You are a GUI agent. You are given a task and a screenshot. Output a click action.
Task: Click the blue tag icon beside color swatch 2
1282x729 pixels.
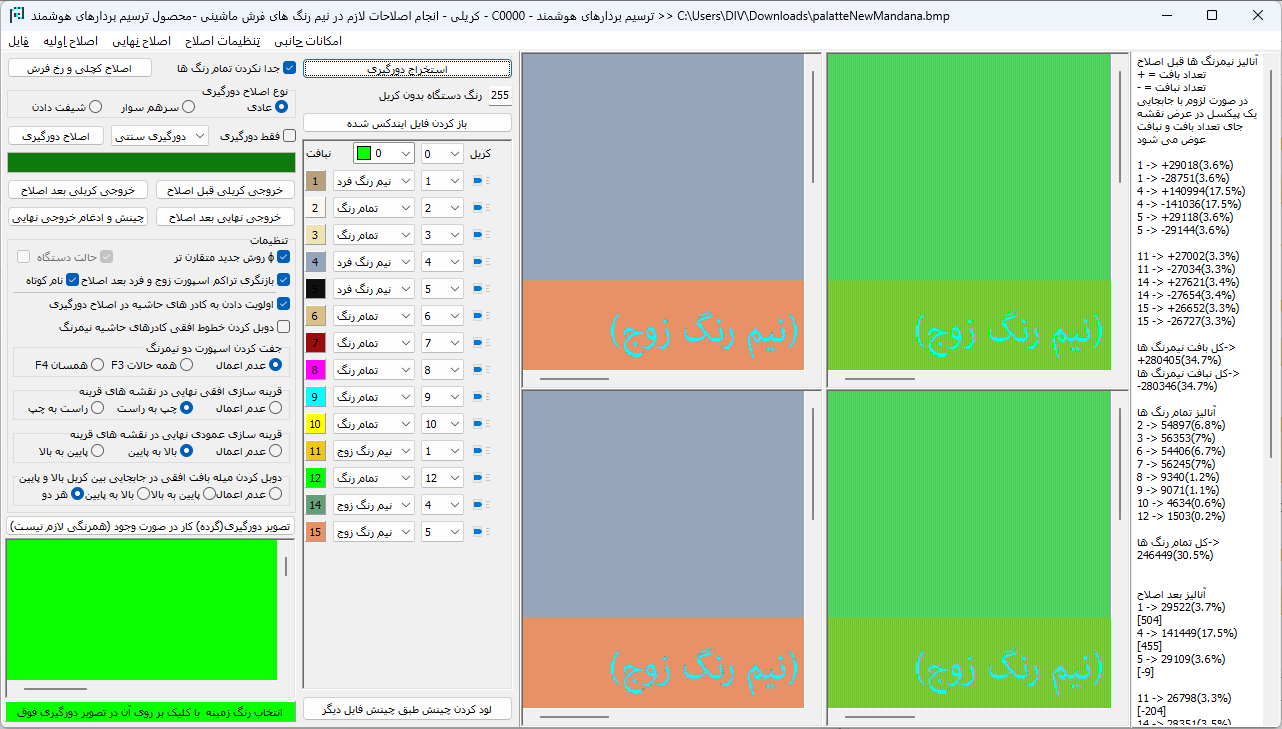click(477, 208)
